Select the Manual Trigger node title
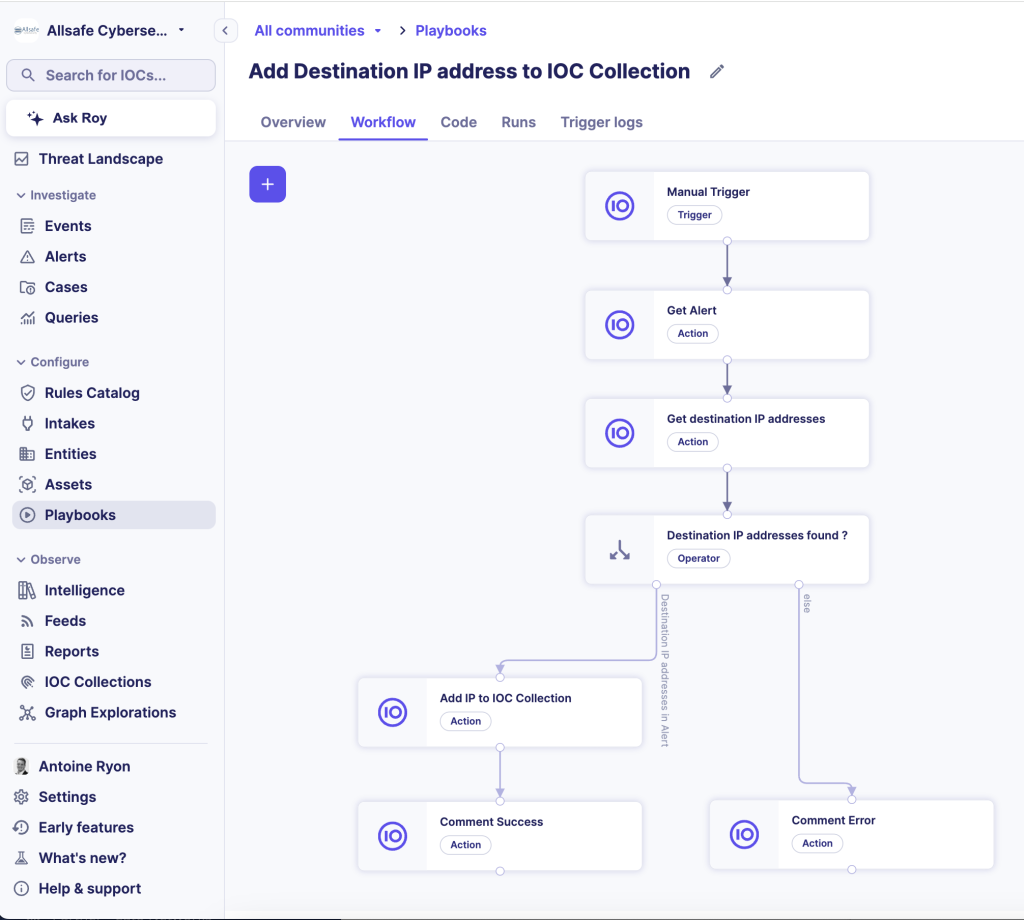This screenshot has width=1024, height=920. (708, 192)
